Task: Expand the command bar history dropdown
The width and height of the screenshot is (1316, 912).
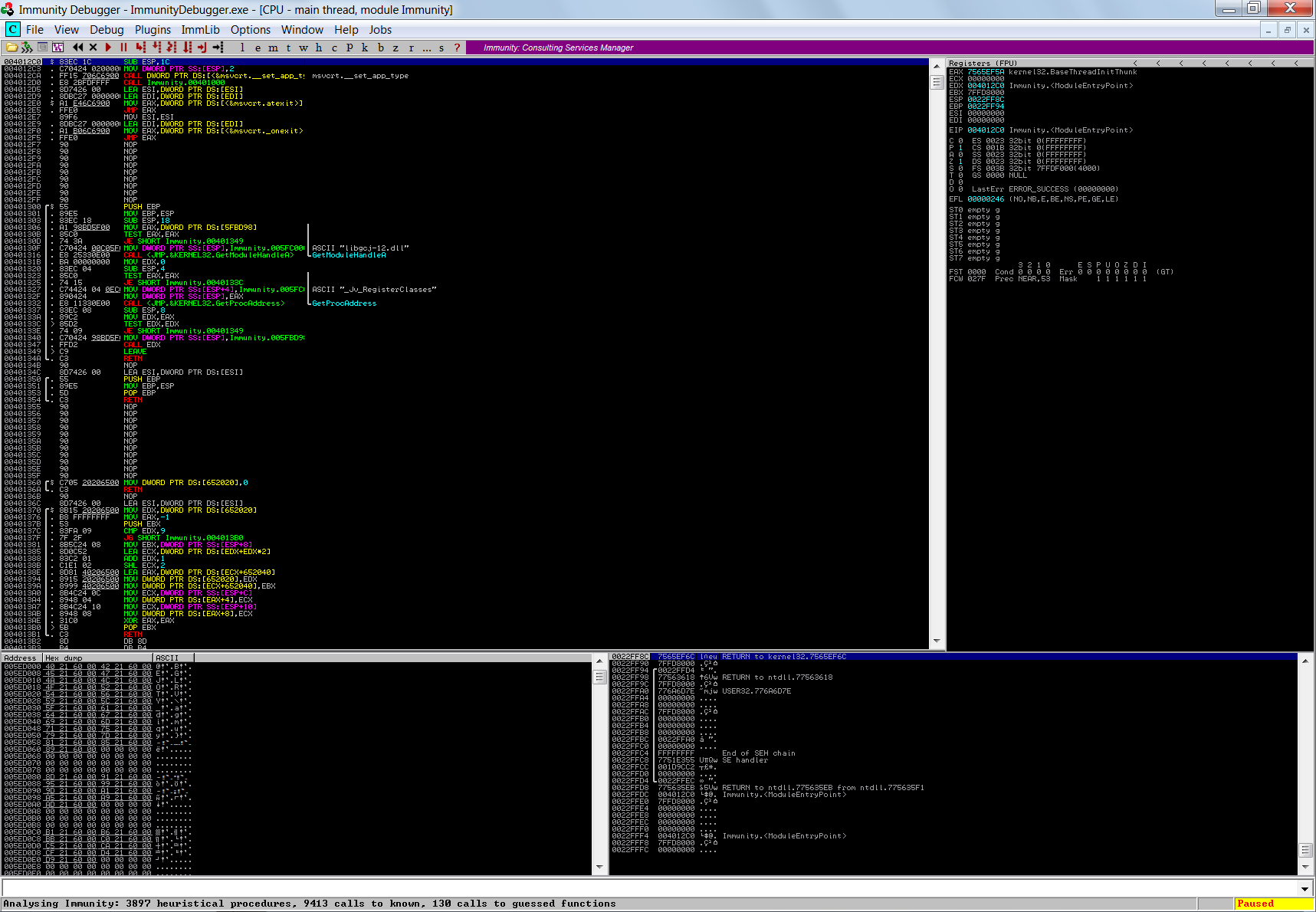Action: pyautogui.click(x=1305, y=888)
